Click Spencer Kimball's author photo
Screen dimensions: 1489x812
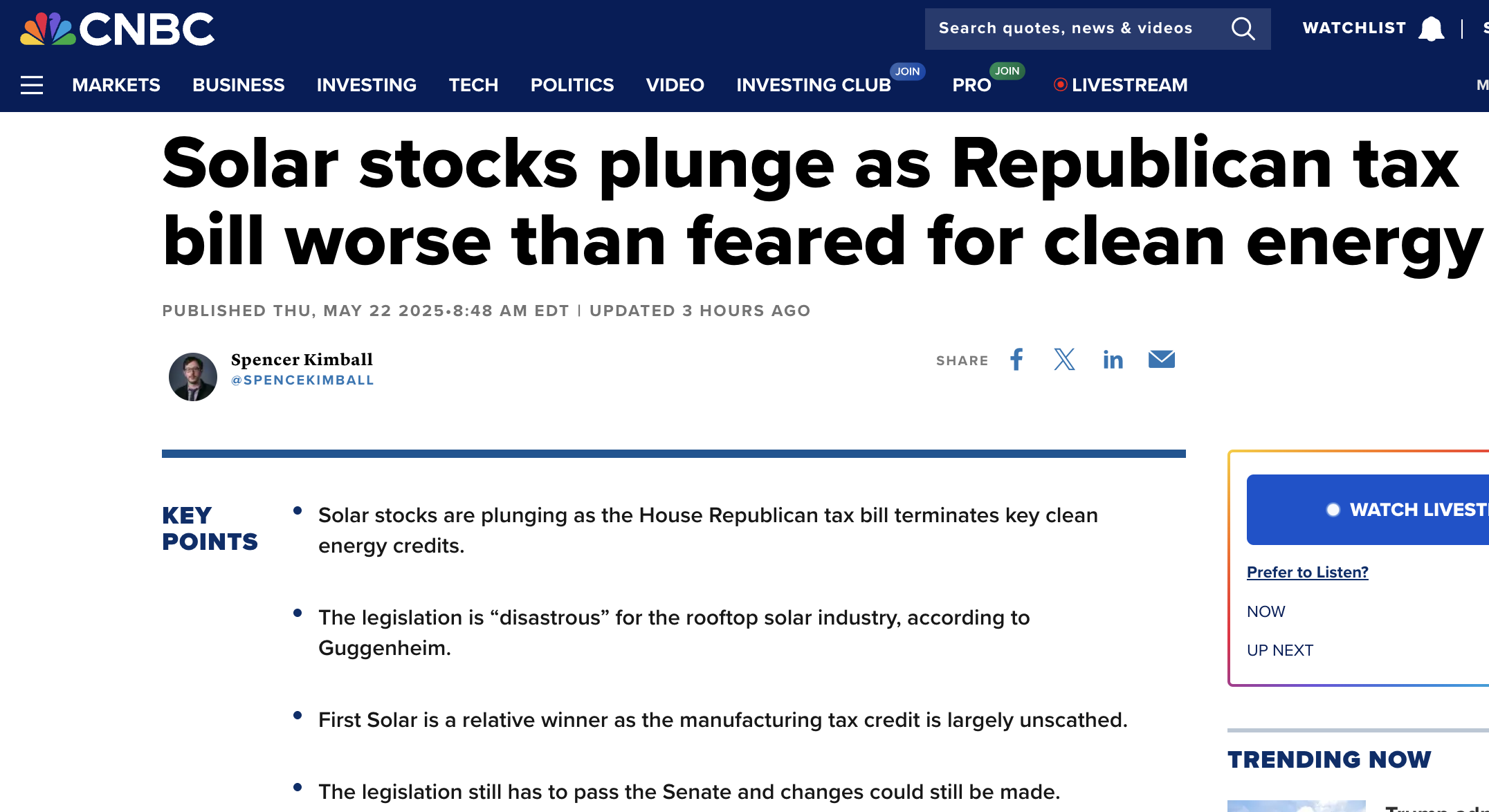tap(193, 377)
